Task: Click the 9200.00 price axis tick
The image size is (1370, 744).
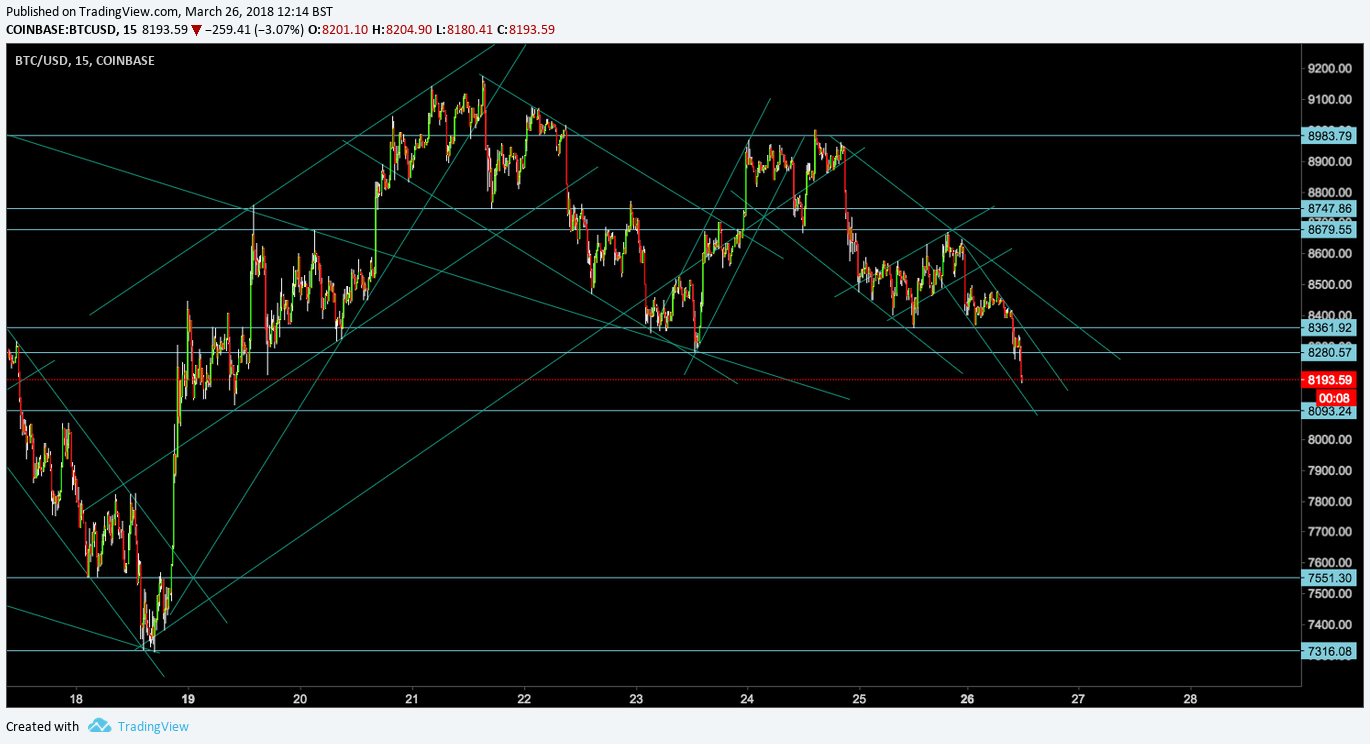Action: pyautogui.click(x=1330, y=69)
